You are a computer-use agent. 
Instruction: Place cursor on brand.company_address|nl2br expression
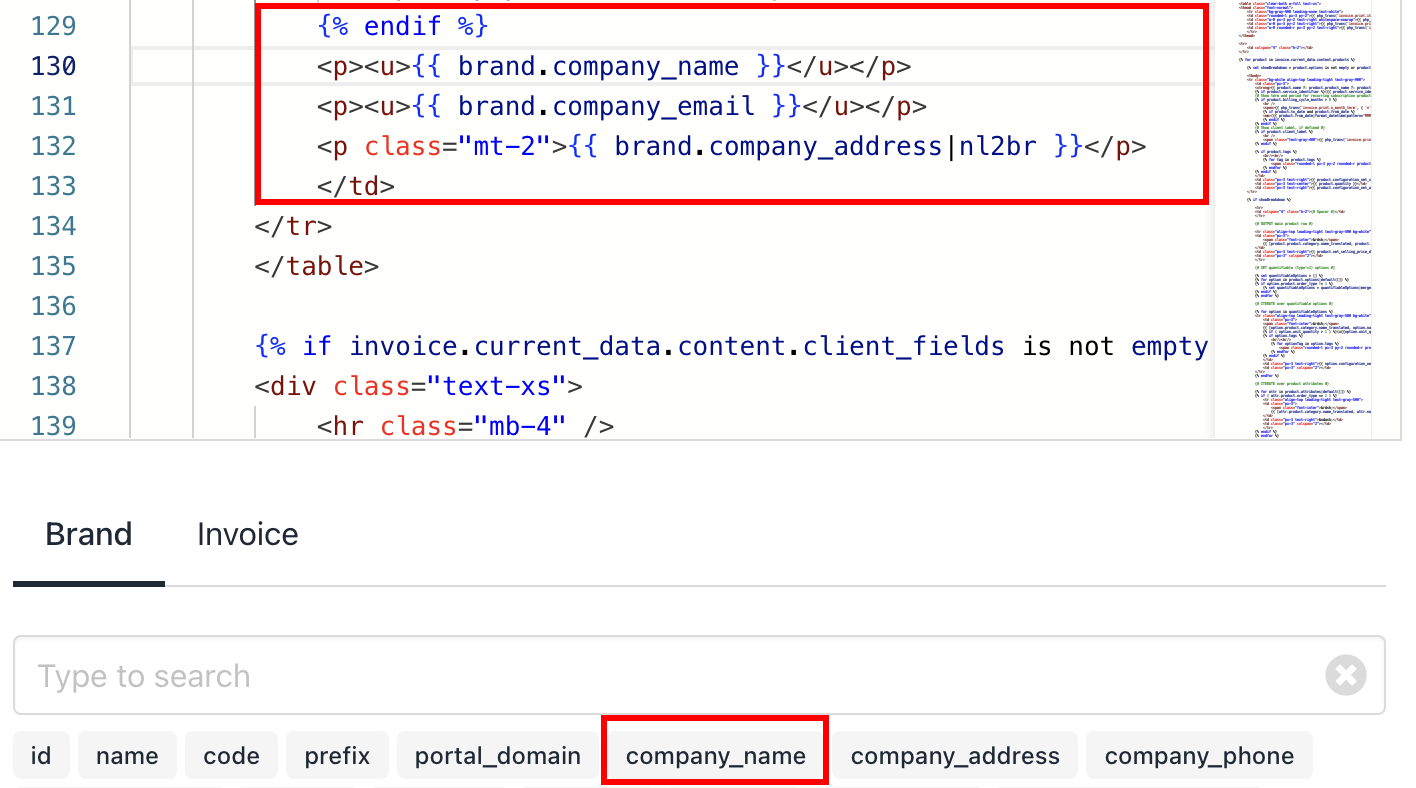pos(825,147)
